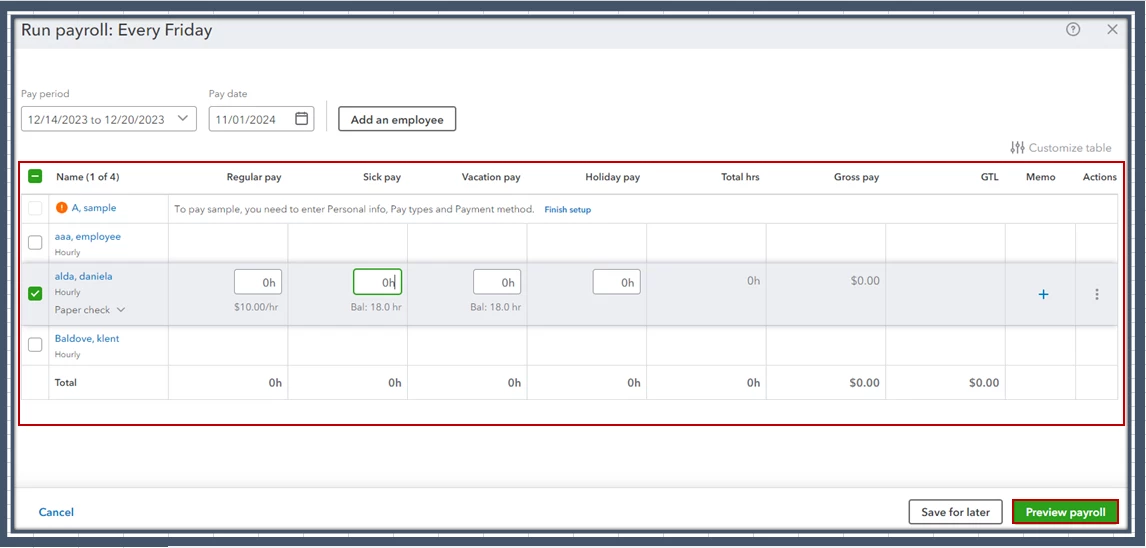The width and height of the screenshot is (1146, 548).
Task: Check the box for Baldove, klent
Action: click(35, 345)
